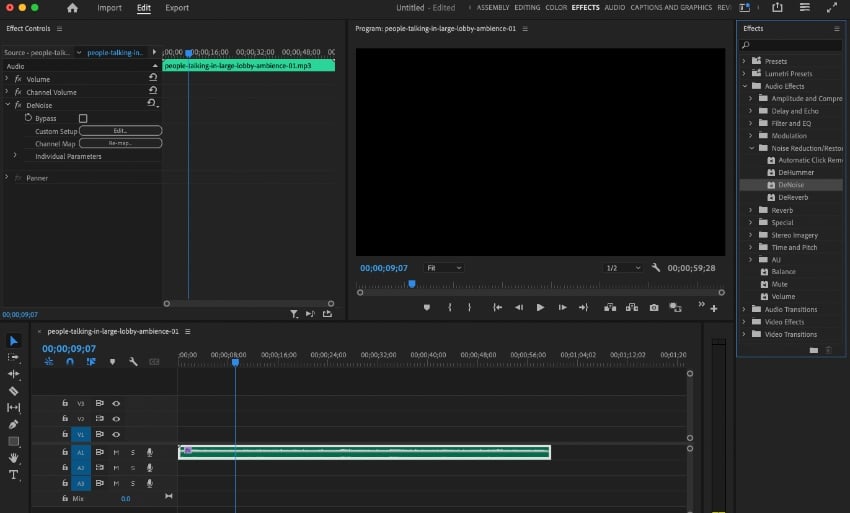Viewport: 850px width, 513px height.
Task: Enable the DeNoise Bypass checkbox
Action: pyautogui.click(x=83, y=118)
